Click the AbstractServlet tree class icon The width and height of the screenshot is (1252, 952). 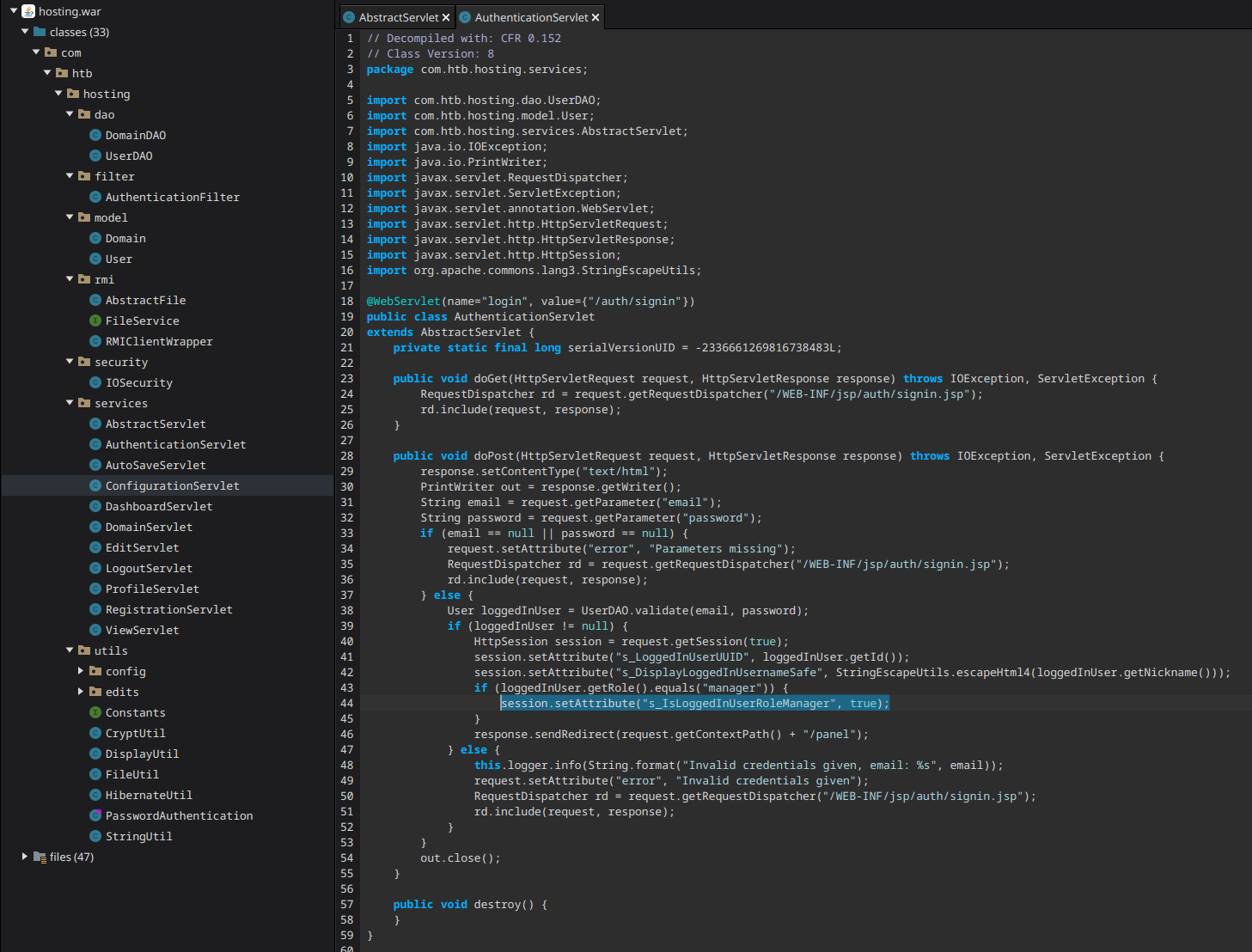[x=95, y=424]
